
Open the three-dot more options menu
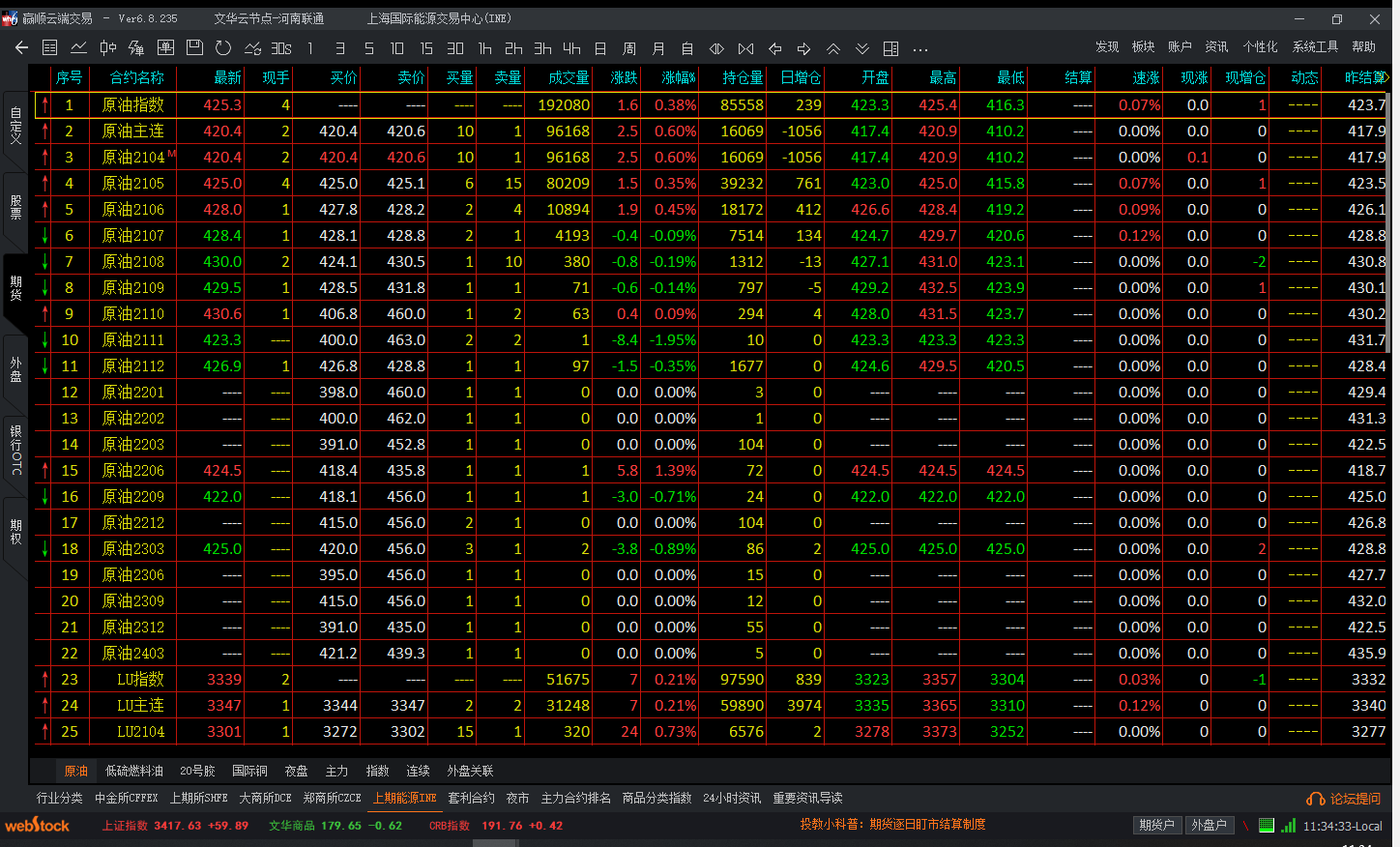pyautogui.click(x=920, y=48)
